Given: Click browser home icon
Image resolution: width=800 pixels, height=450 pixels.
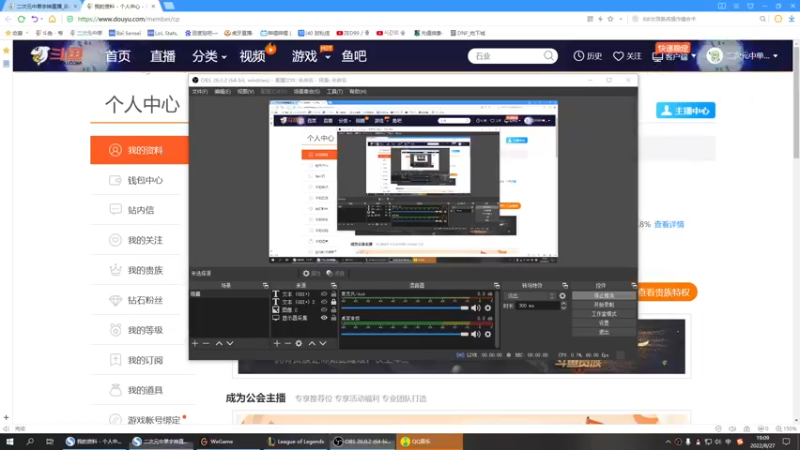Looking at the screenshot, I should (52, 19).
